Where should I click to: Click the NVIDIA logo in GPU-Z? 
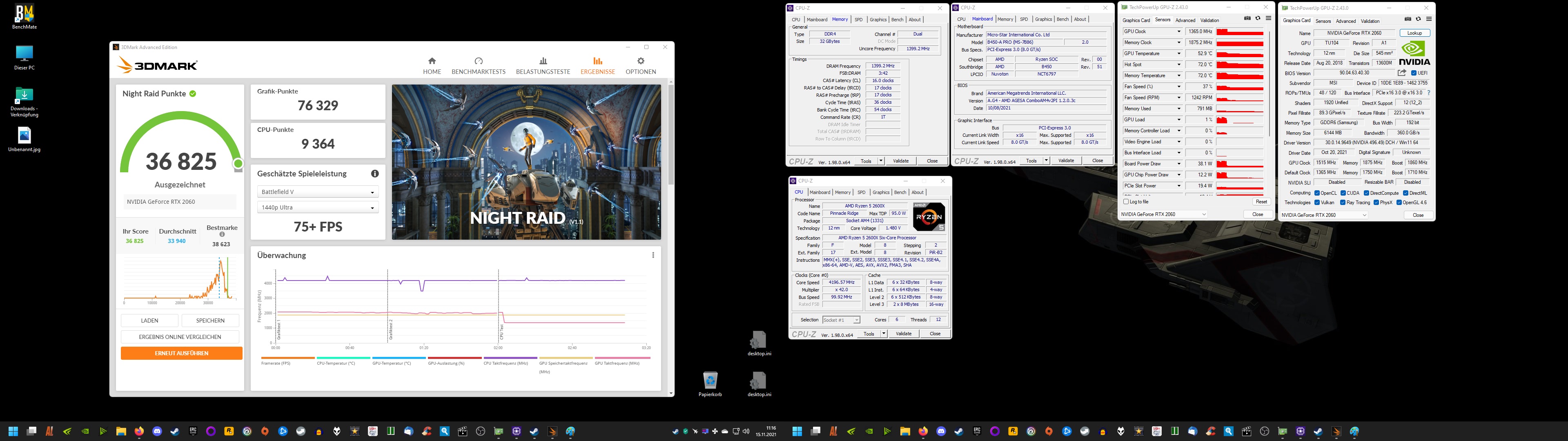[x=1414, y=53]
